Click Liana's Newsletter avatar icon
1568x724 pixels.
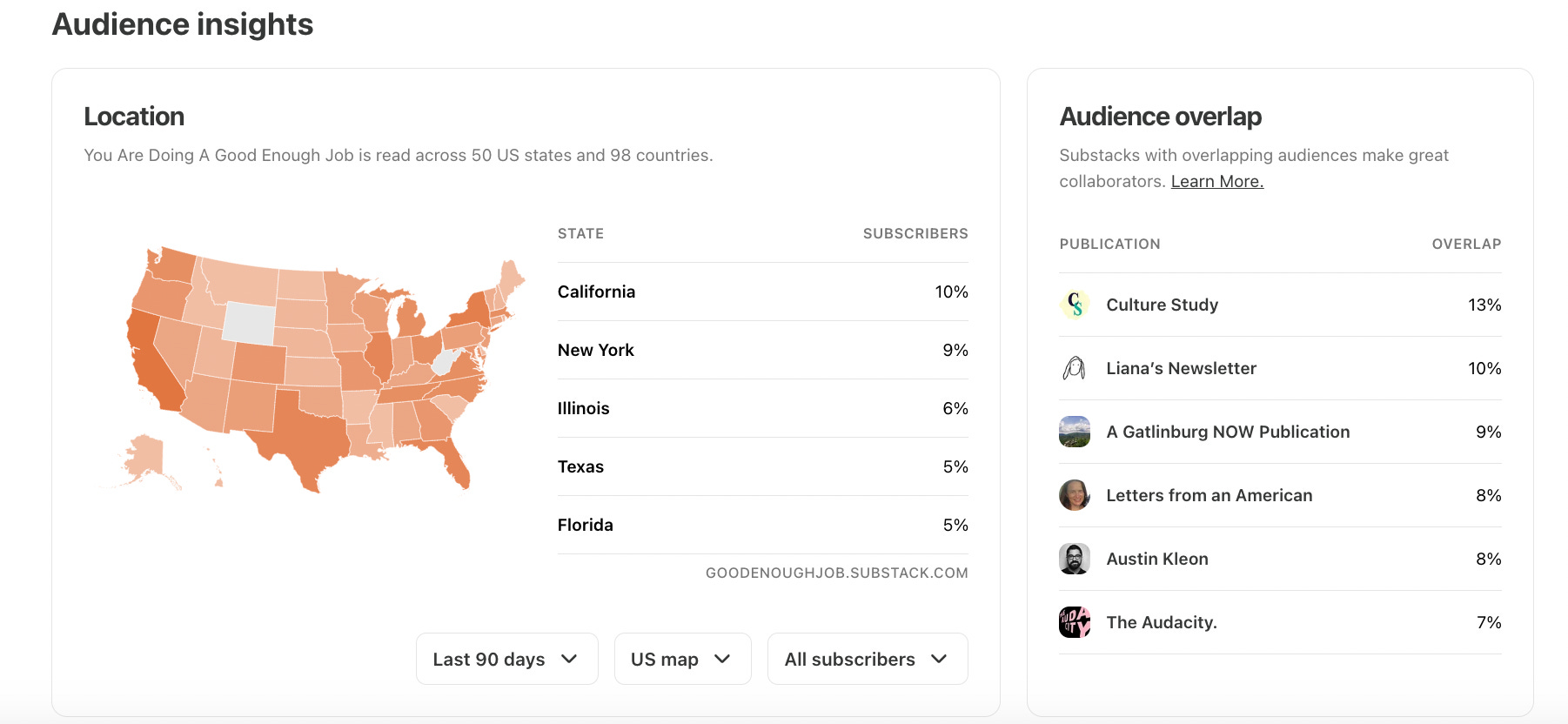tap(1075, 368)
